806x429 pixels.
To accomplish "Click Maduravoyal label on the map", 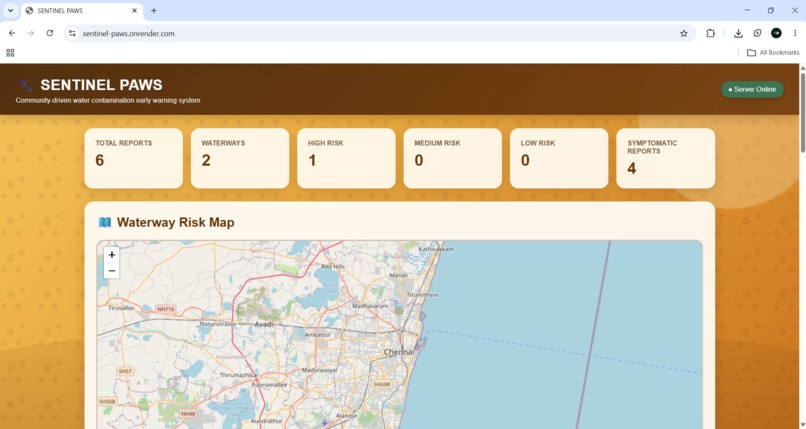I will click(319, 370).
